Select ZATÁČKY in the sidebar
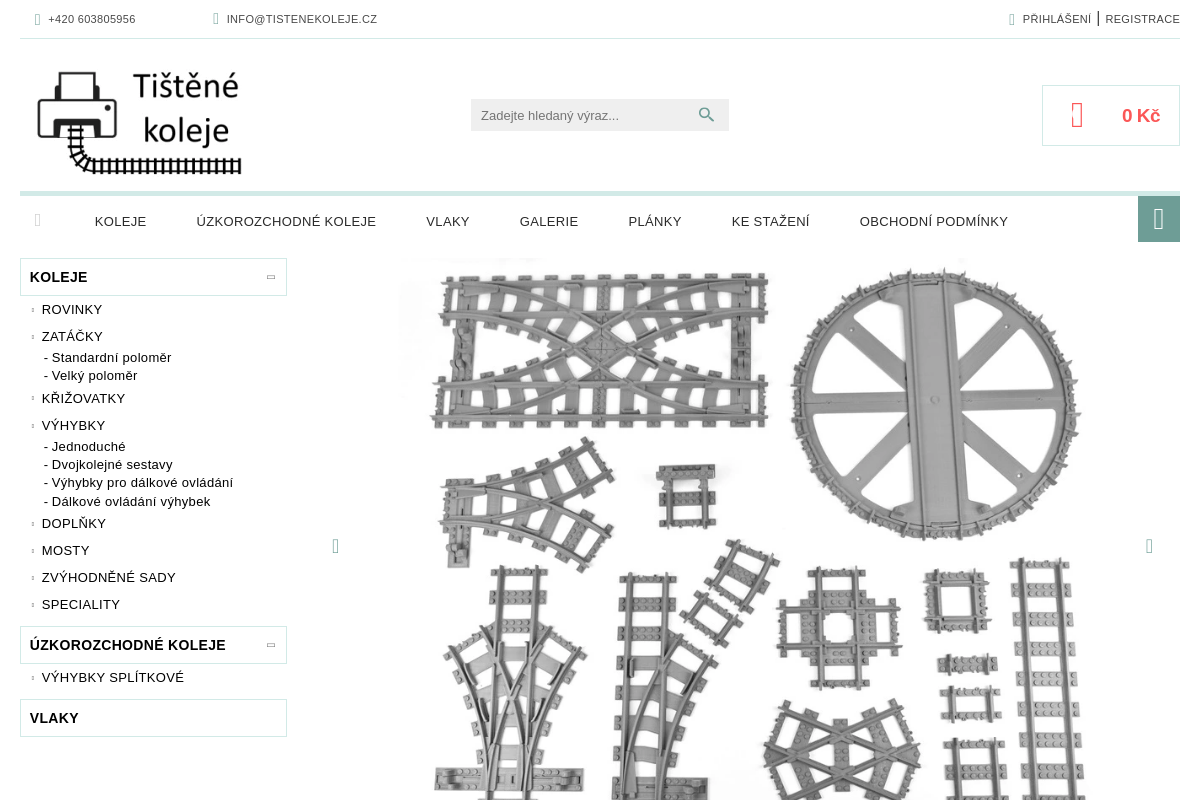The height and width of the screenshot is (800, 1200). tap(72, 336)
